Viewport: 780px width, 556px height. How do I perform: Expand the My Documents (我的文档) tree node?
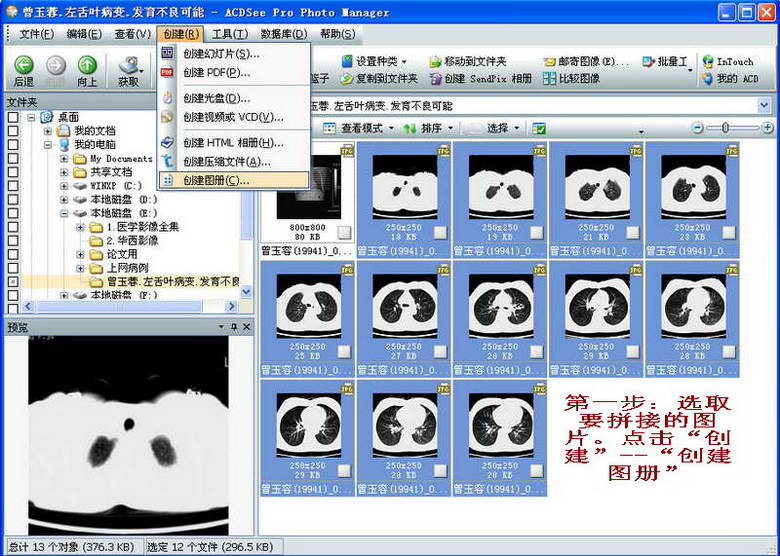47,131
